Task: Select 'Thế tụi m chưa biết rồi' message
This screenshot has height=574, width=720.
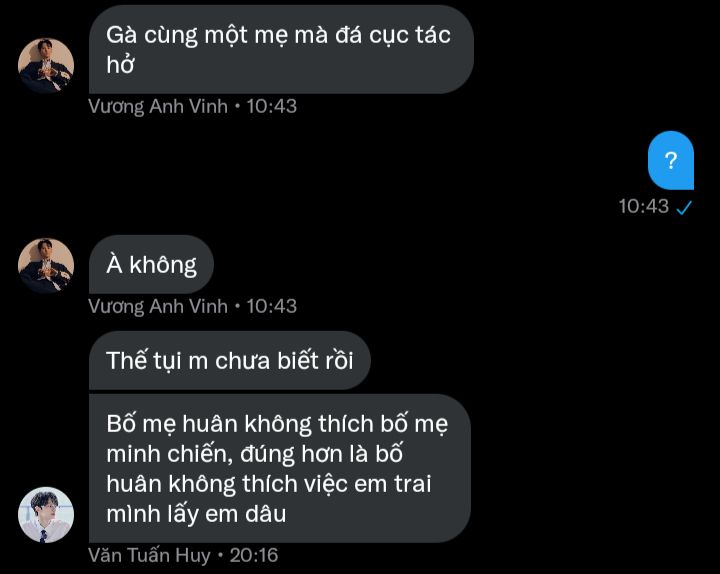Action: point(230,360)
